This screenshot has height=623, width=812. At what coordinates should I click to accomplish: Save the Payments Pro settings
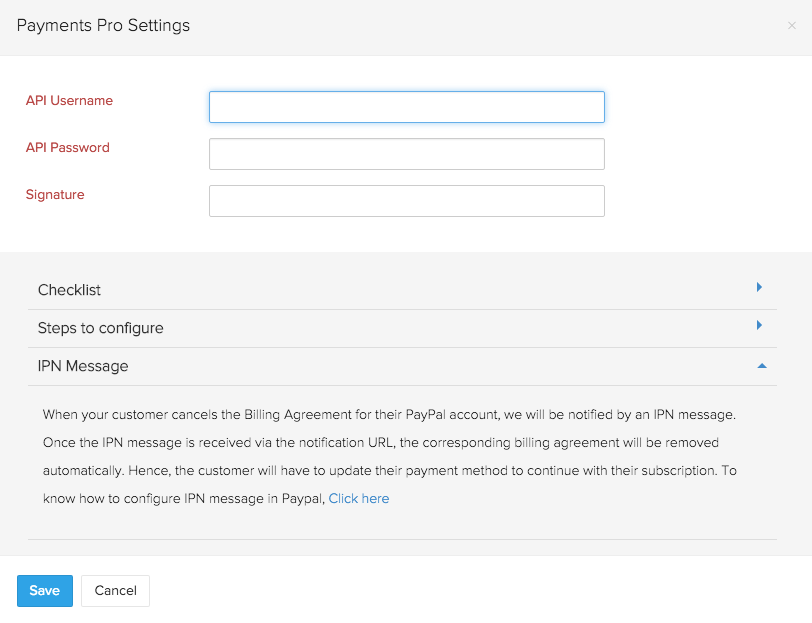(44, 591)
